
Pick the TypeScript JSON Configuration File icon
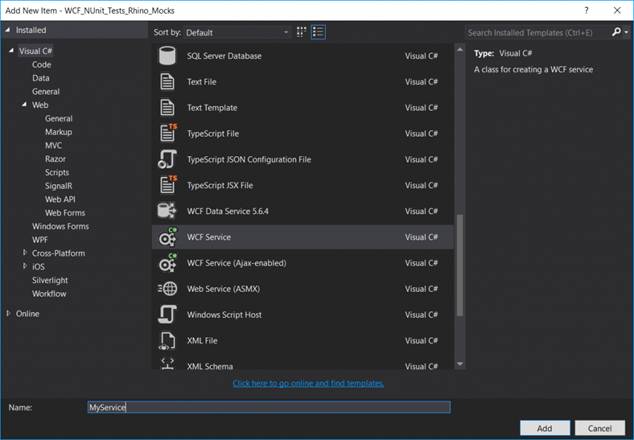167,159
